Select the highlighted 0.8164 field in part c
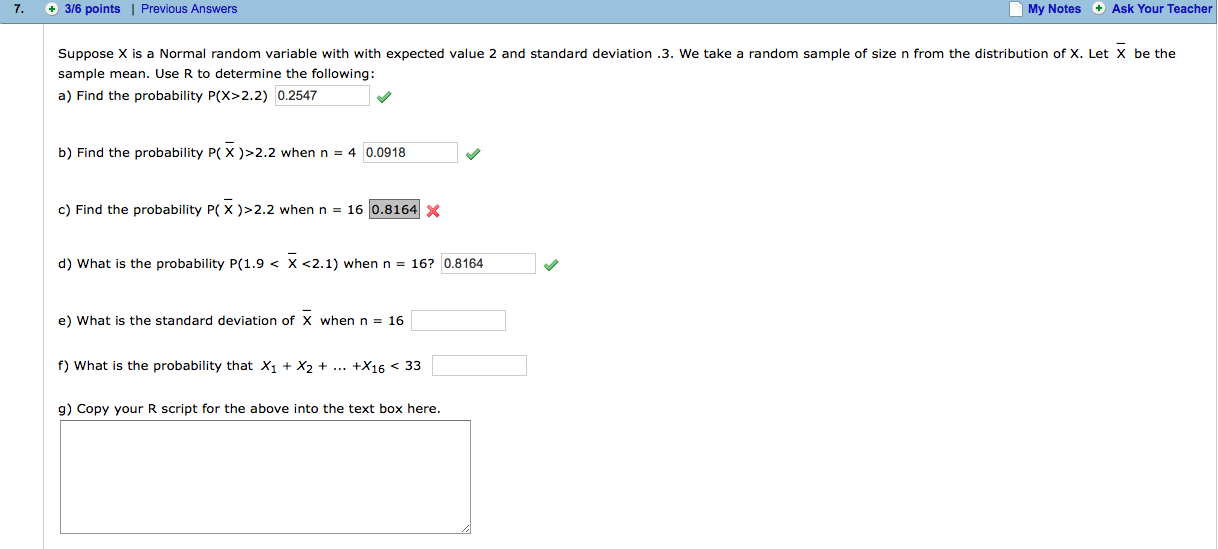Screen dimensions: 1218x549 [395, 210]
